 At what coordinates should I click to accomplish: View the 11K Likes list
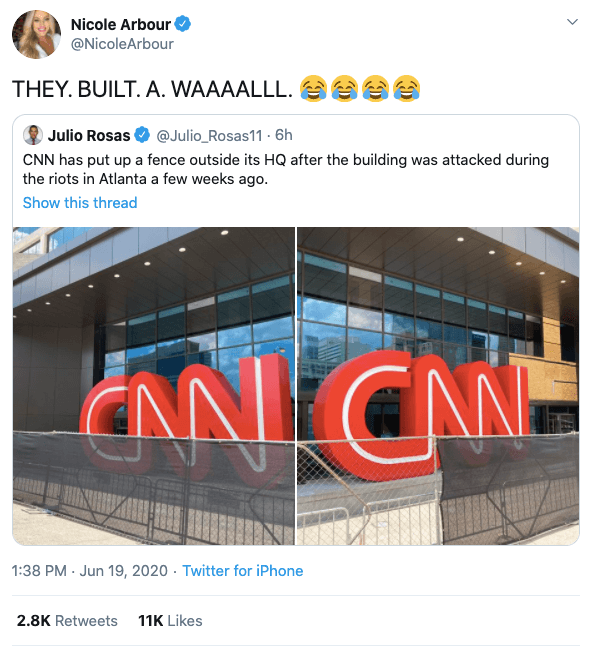170,620
